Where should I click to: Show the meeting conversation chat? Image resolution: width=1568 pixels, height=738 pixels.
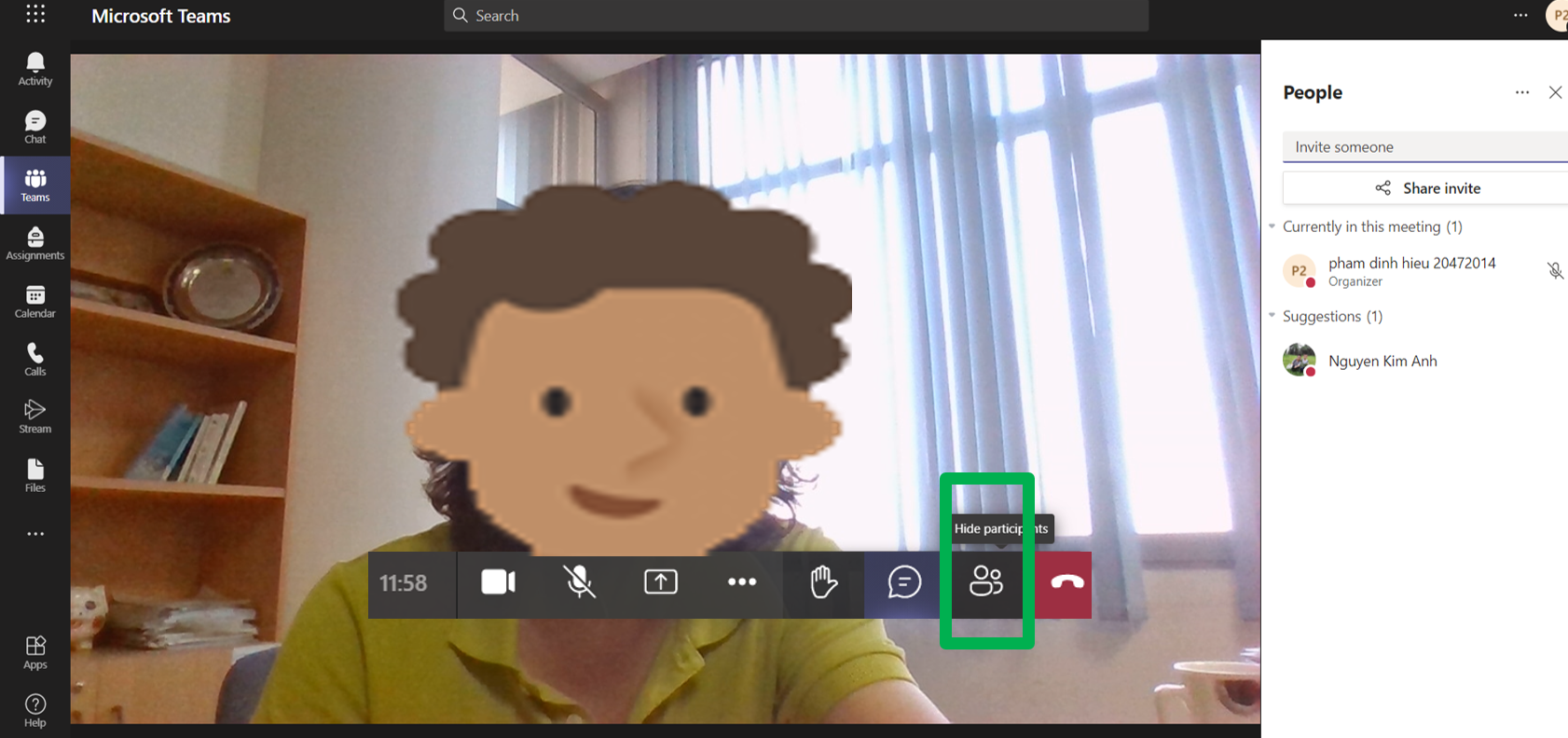pyautogui.click(x=903, y=582)
